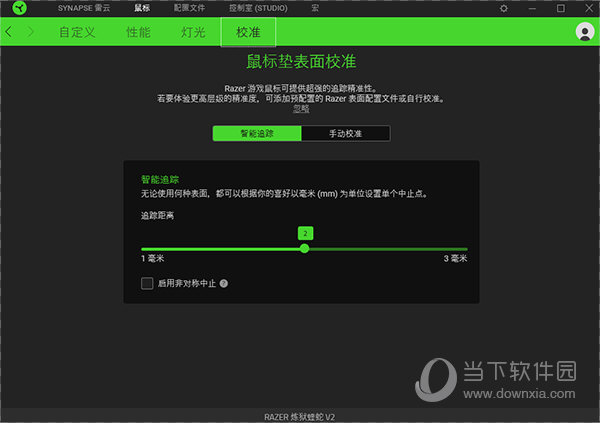Click the 3 毫米 maximum label
600x423 pixels.
455,258
